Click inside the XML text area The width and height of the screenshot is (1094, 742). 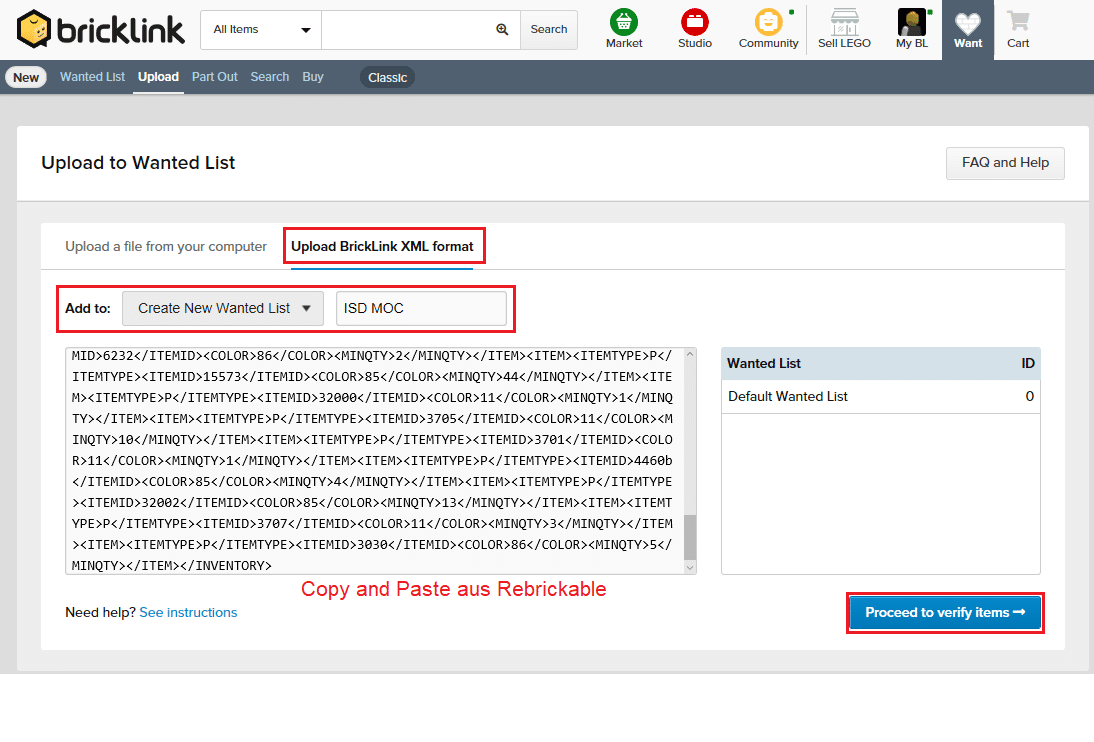point(374,461)
